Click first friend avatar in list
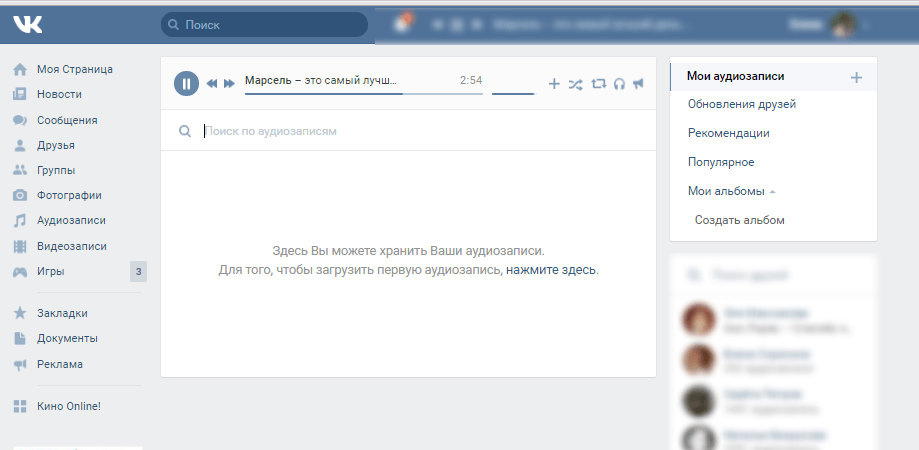 point(699,319)
